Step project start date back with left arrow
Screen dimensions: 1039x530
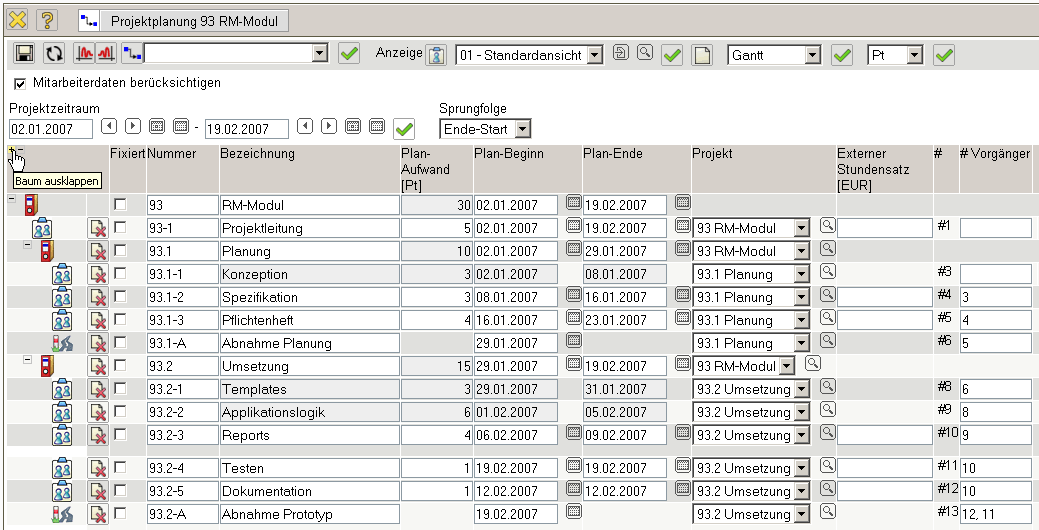coord(109,127)
